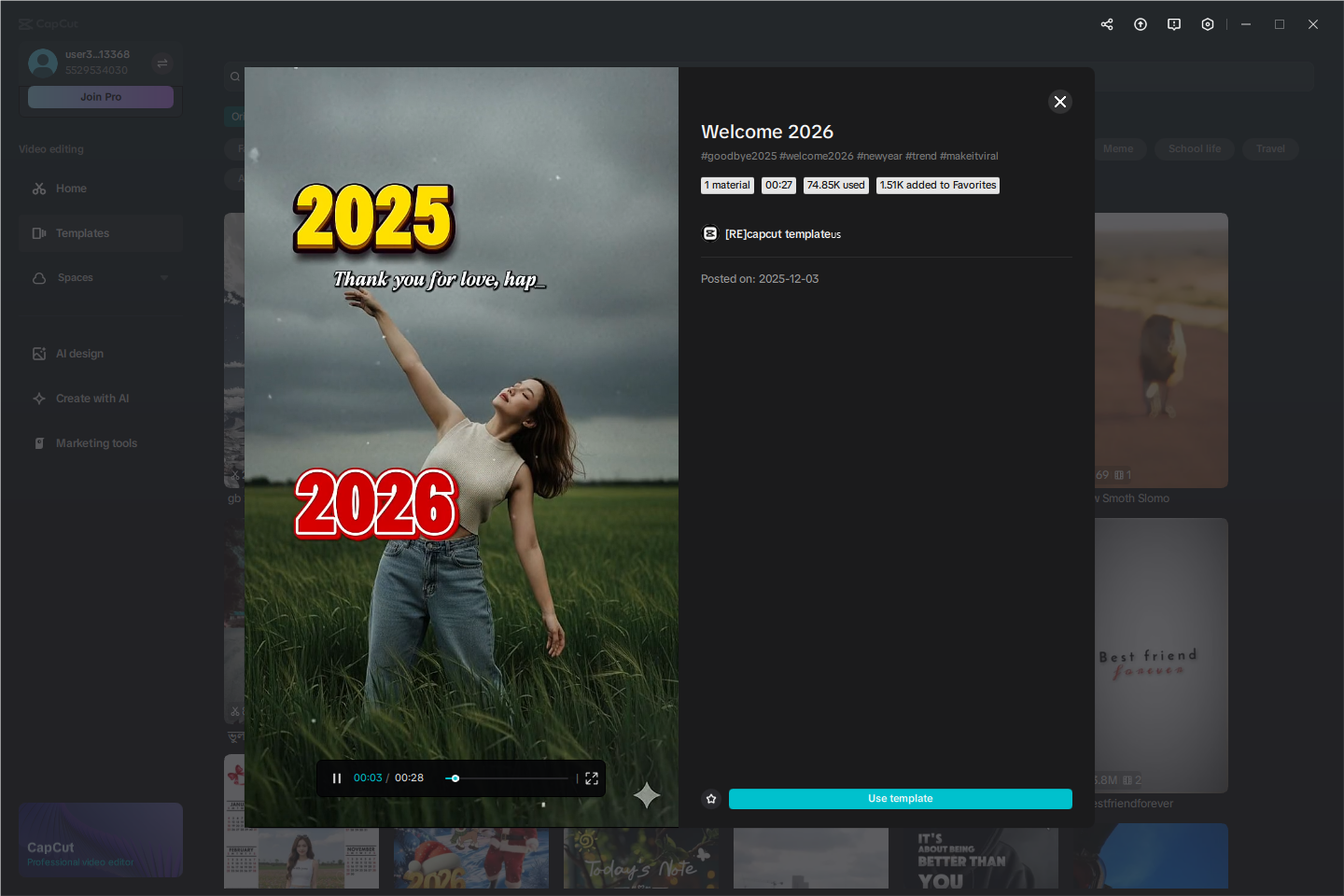Select the Meme category tab
This screenshot has height=896, width=1344.
point(1118,149)
